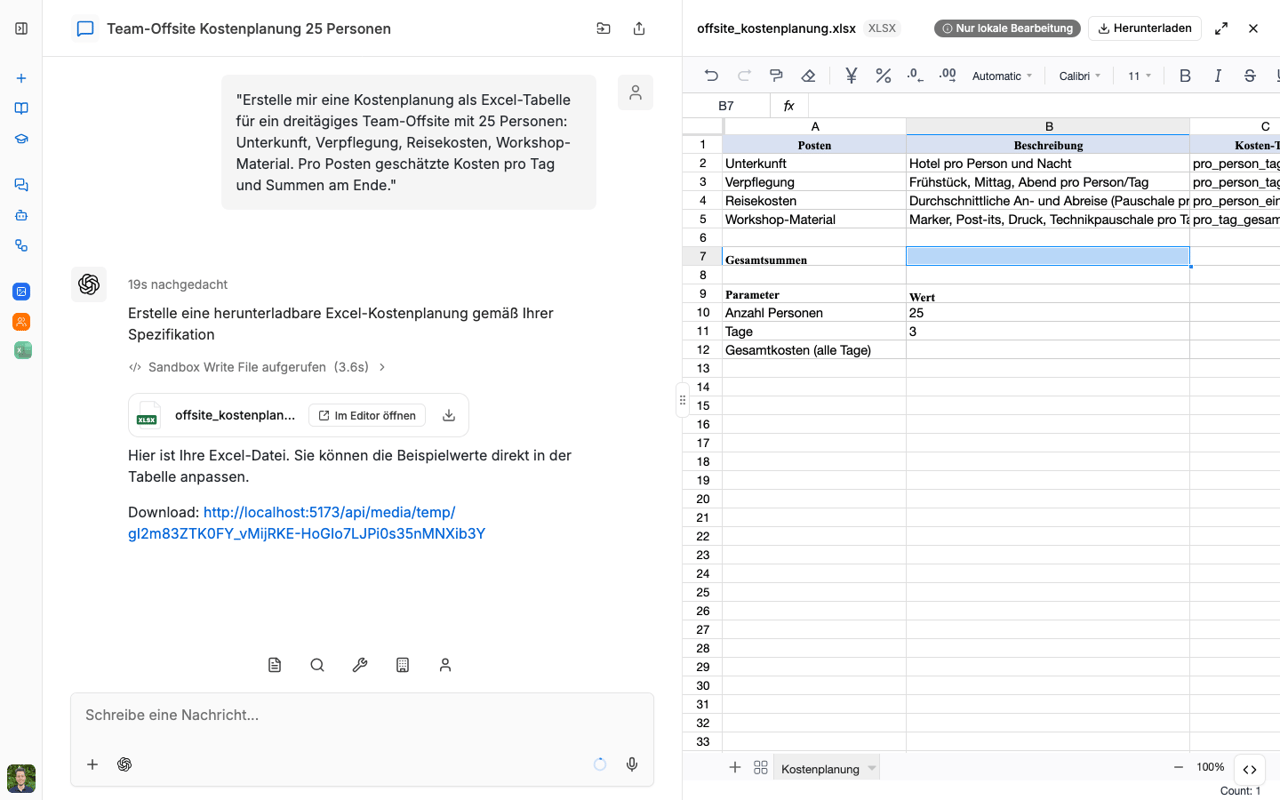
Task: Click the formula bar input
Action: (x=1044, y=105)
